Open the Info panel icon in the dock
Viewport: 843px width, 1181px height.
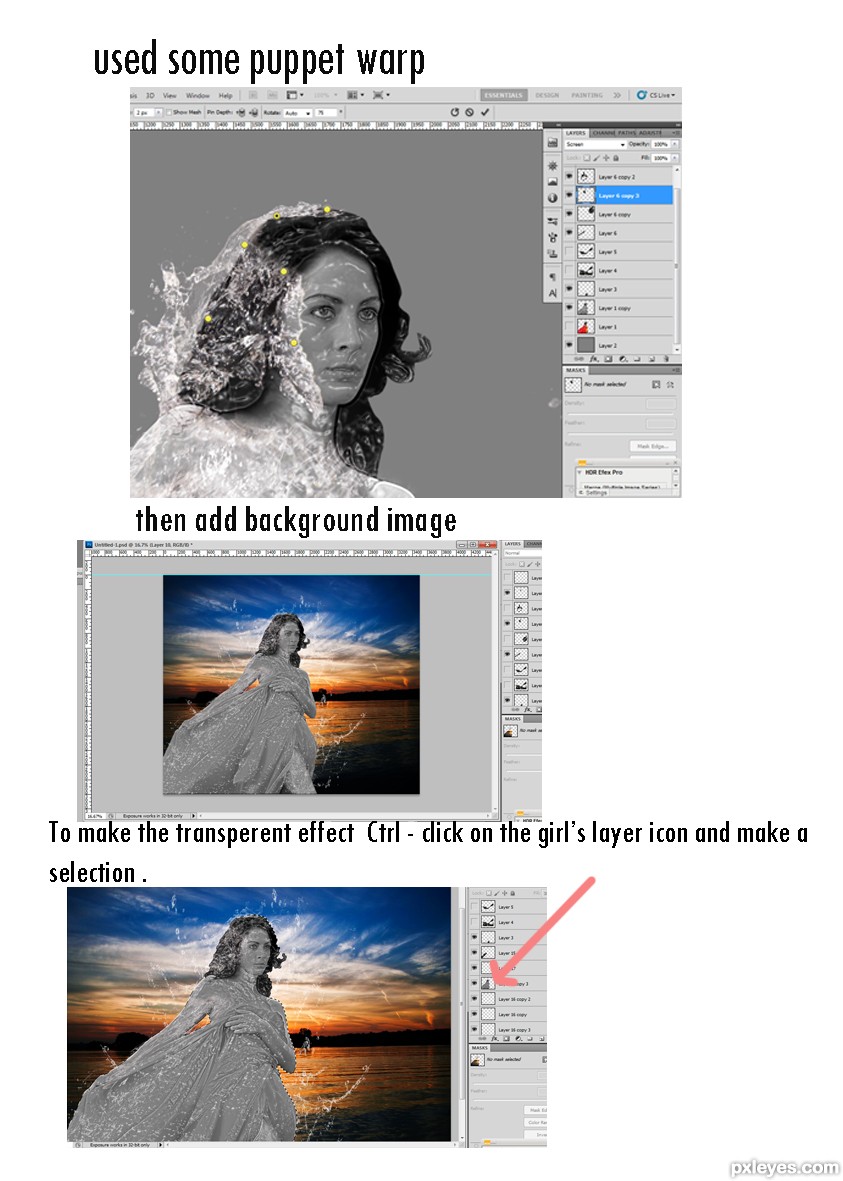(x=552, y=197)
